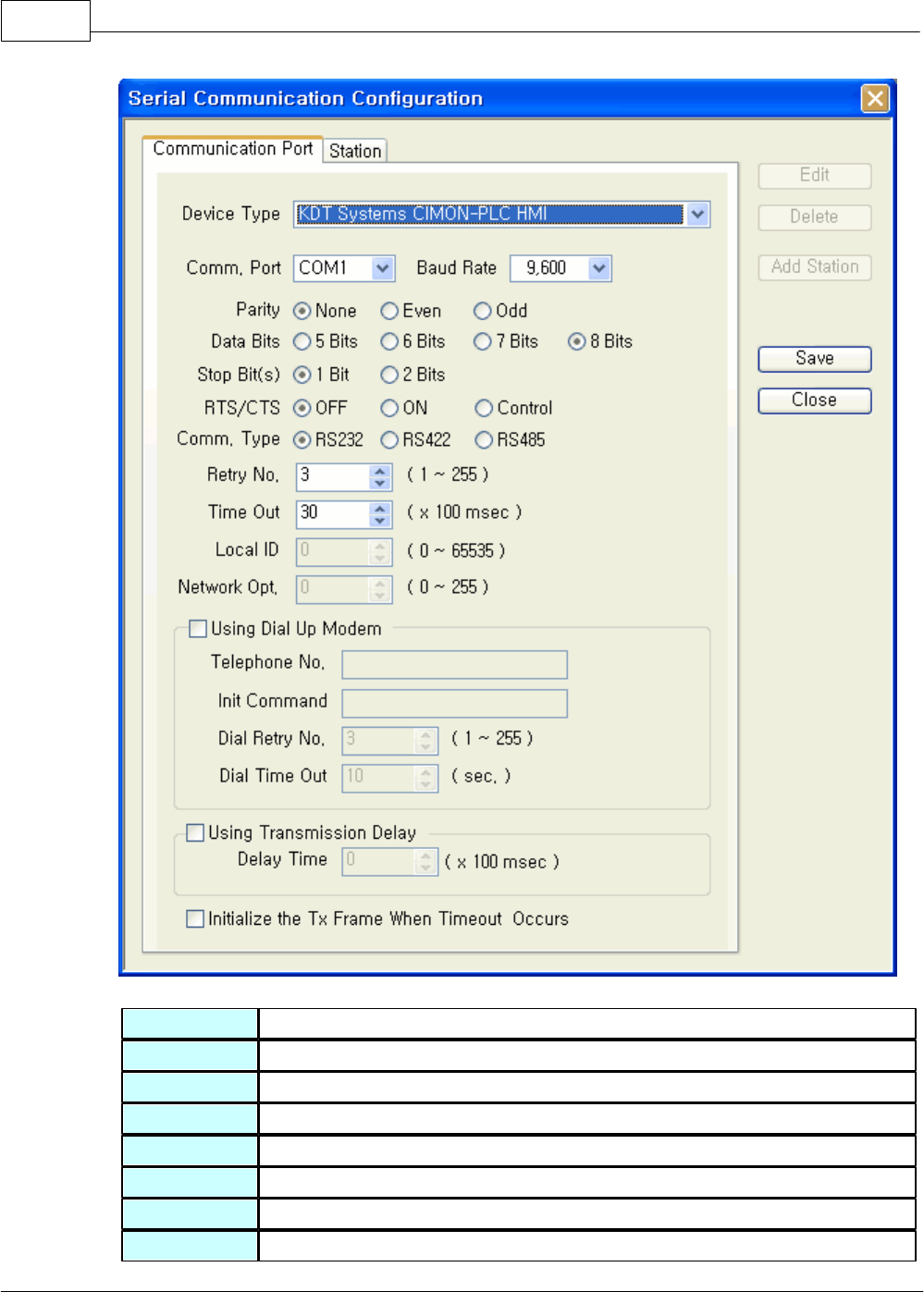Click the Init Command field
924x1292 pixels.
pos(454,703)
